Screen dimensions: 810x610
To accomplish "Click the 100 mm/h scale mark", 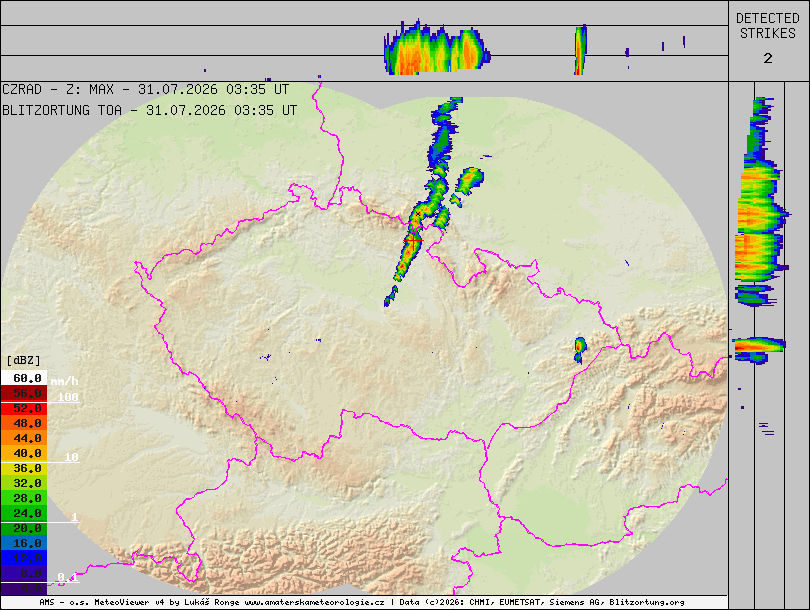I will pos(68,397).
